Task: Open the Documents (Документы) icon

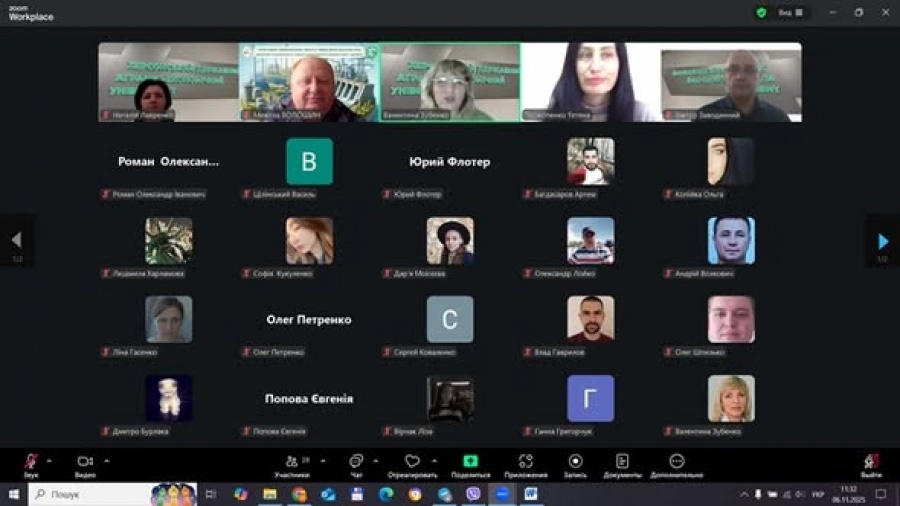Action: coord(622,461)
